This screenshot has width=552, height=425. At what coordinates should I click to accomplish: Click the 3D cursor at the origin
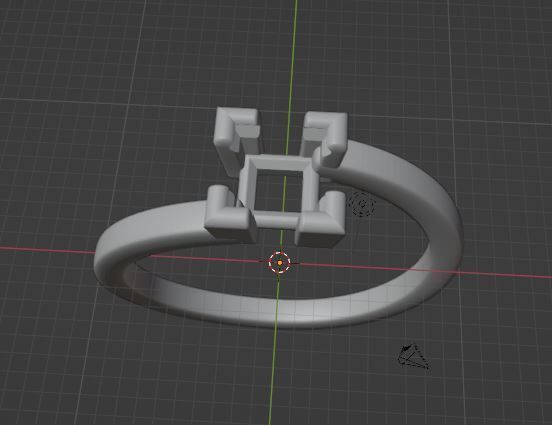point(280,262)
